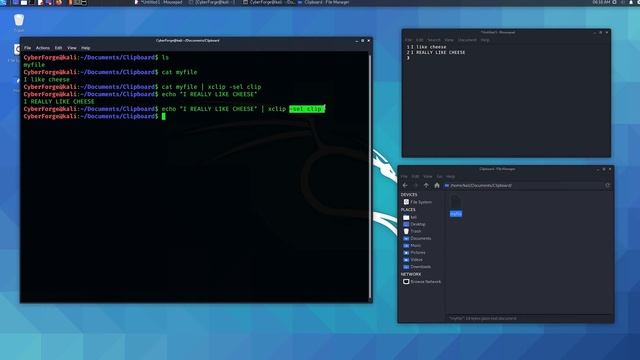This screenshot has width=640, height=360.
Task: Select Pictures in File Manager sidebar
Action: click(x=414, y=253)
